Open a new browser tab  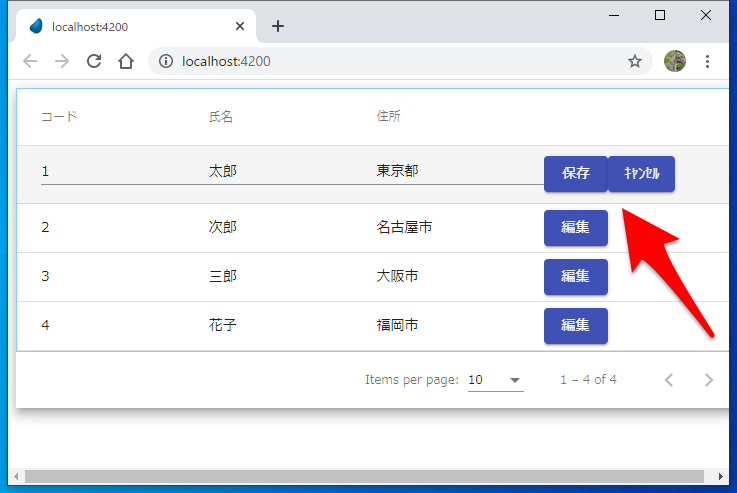(x=278, y=26)
